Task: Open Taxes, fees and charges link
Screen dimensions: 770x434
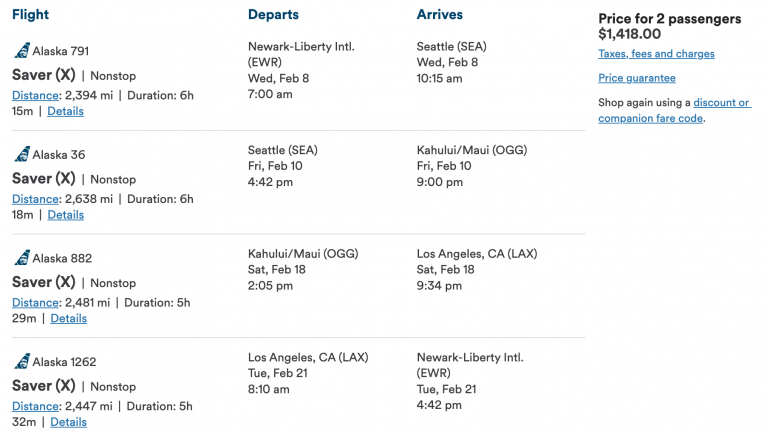Action: (x=656, y=54)
